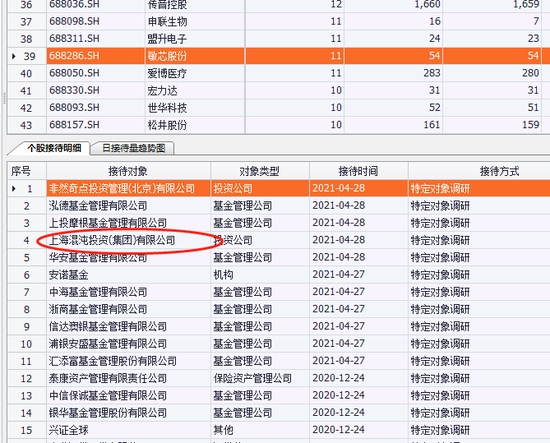Click 保险资产管理公司 type cell
550x443 pixels.
253,378
